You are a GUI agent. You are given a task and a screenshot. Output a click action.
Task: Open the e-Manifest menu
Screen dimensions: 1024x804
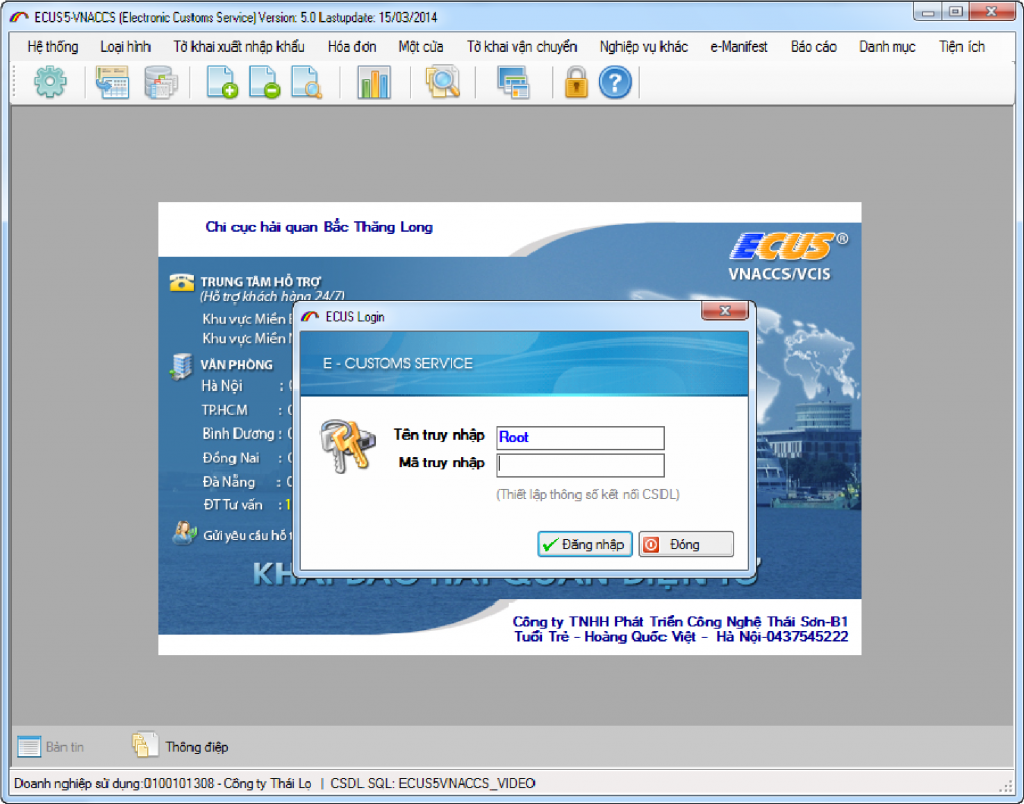click(x=739, y=47)
